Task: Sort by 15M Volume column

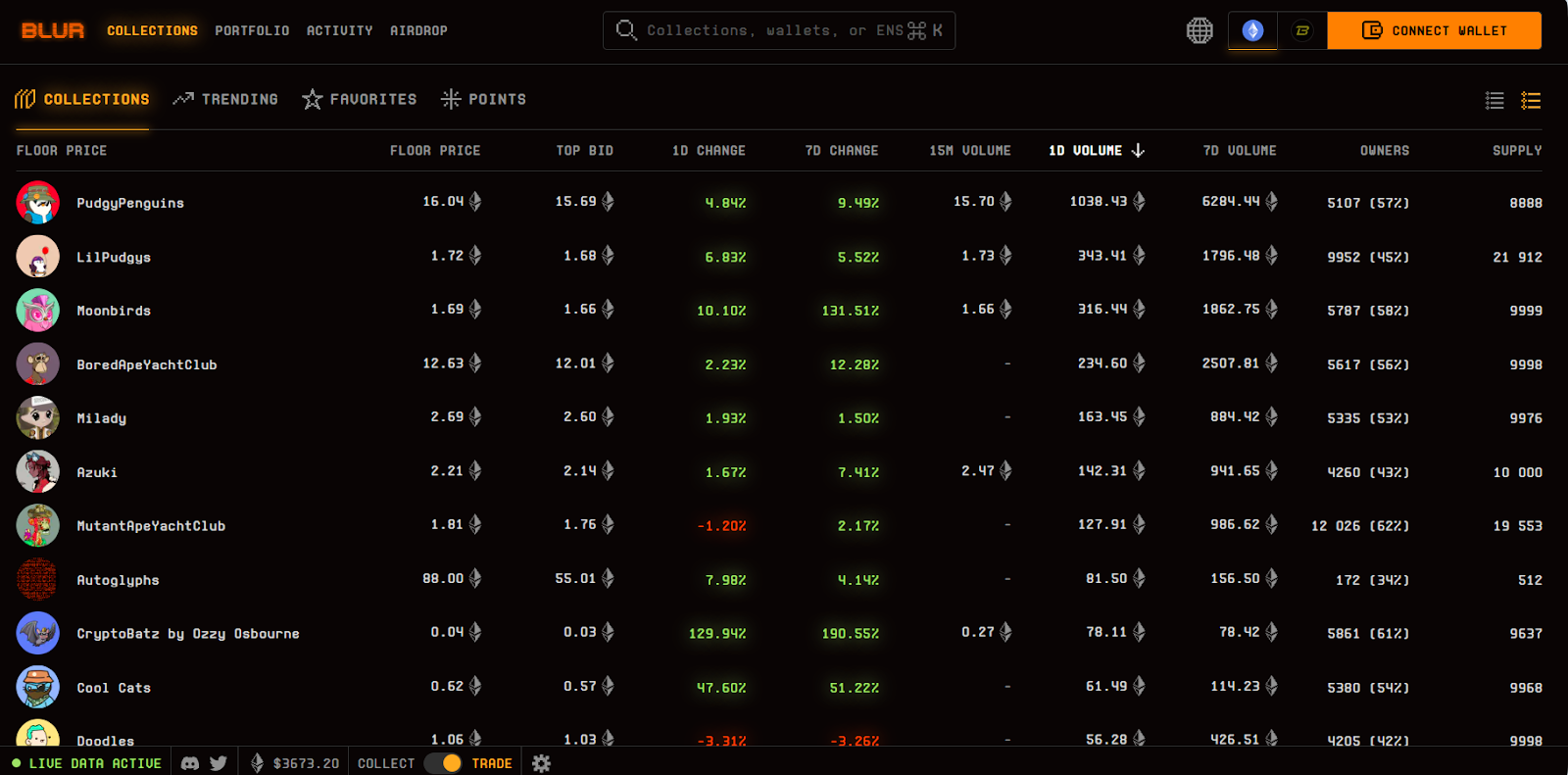Action: tap(970, 151)
